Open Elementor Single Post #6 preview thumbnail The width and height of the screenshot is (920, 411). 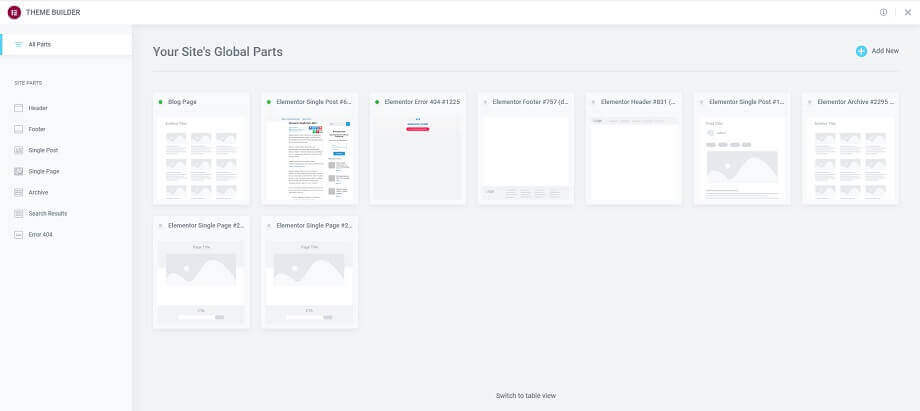coord(309,158)
